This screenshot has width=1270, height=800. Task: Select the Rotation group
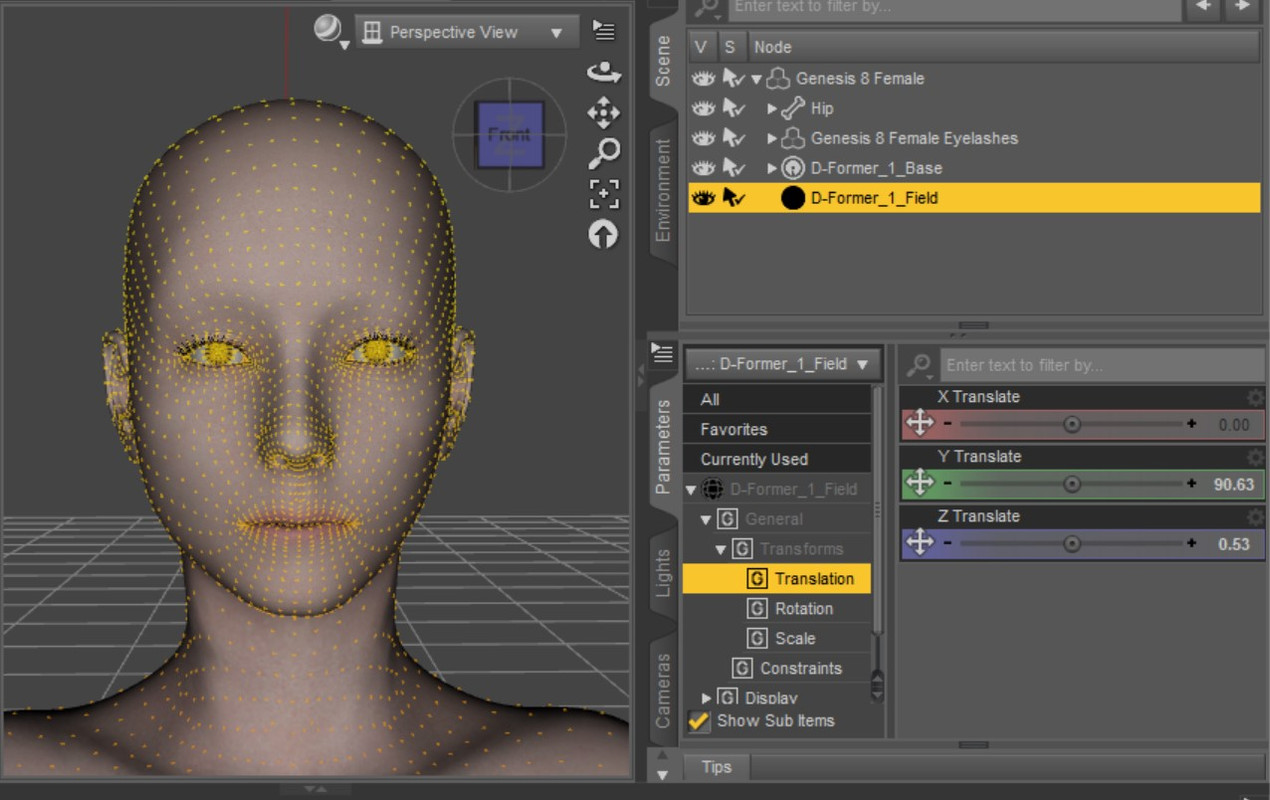point(804,608)
